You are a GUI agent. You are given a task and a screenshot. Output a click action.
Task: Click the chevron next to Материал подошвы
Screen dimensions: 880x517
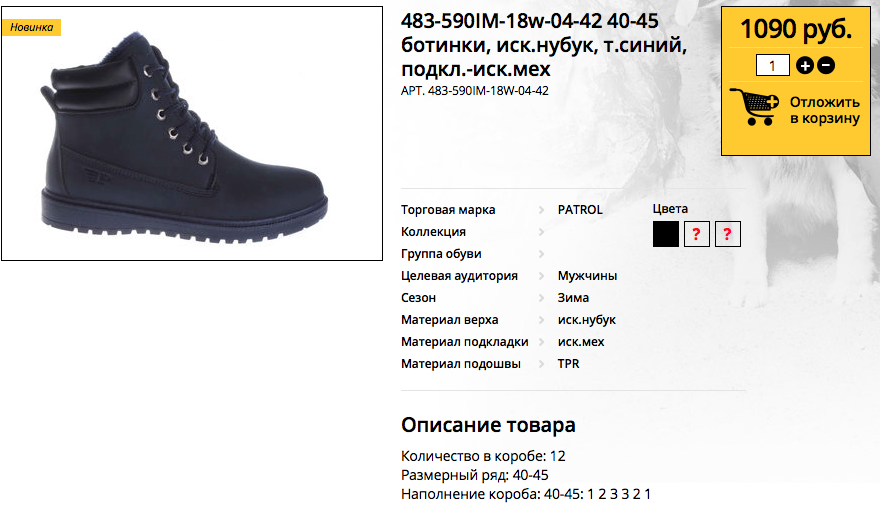coord(542,364)
